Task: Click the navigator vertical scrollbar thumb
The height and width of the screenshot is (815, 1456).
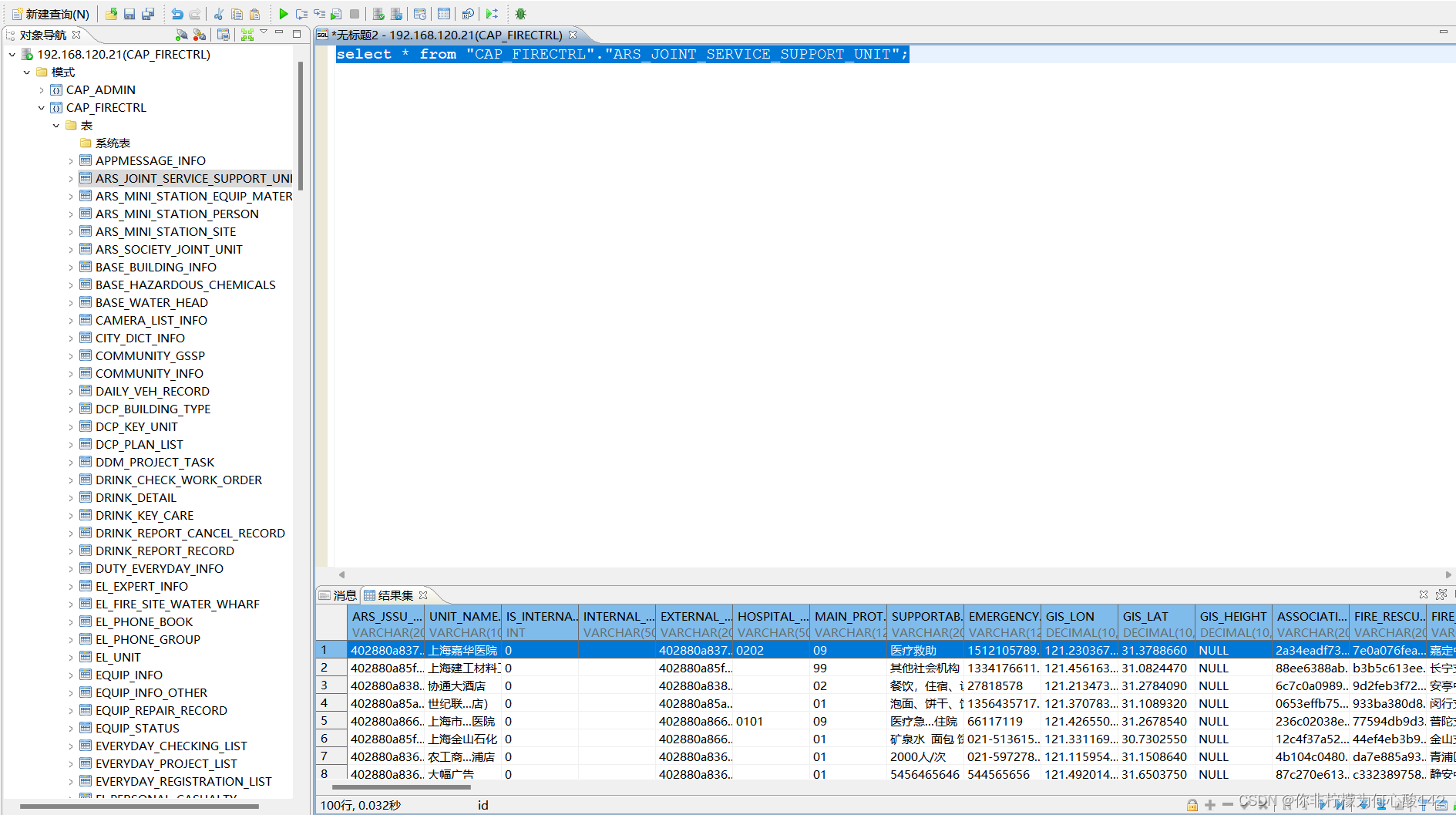Action: pyautogui.click(x=300, y=125)
